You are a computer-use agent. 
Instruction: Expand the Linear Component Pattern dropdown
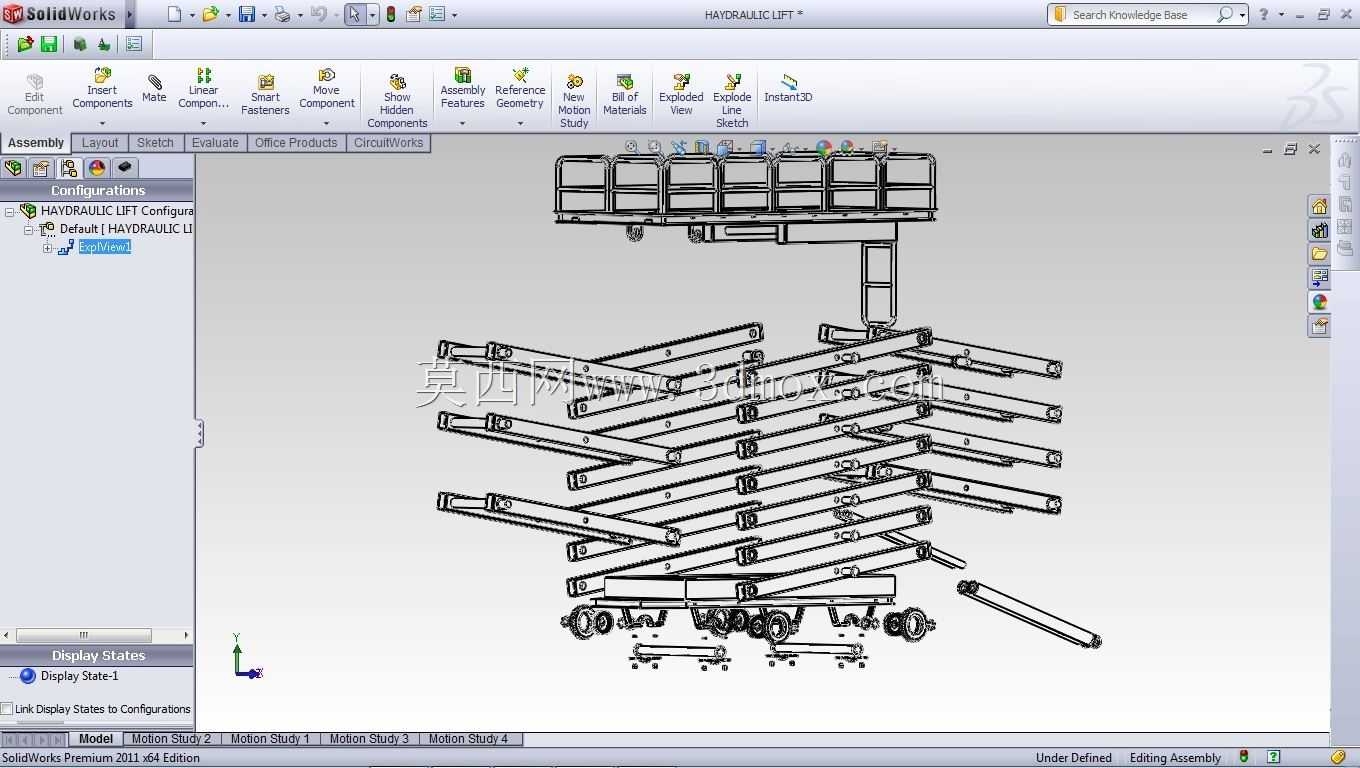click(x=203, y=124)
